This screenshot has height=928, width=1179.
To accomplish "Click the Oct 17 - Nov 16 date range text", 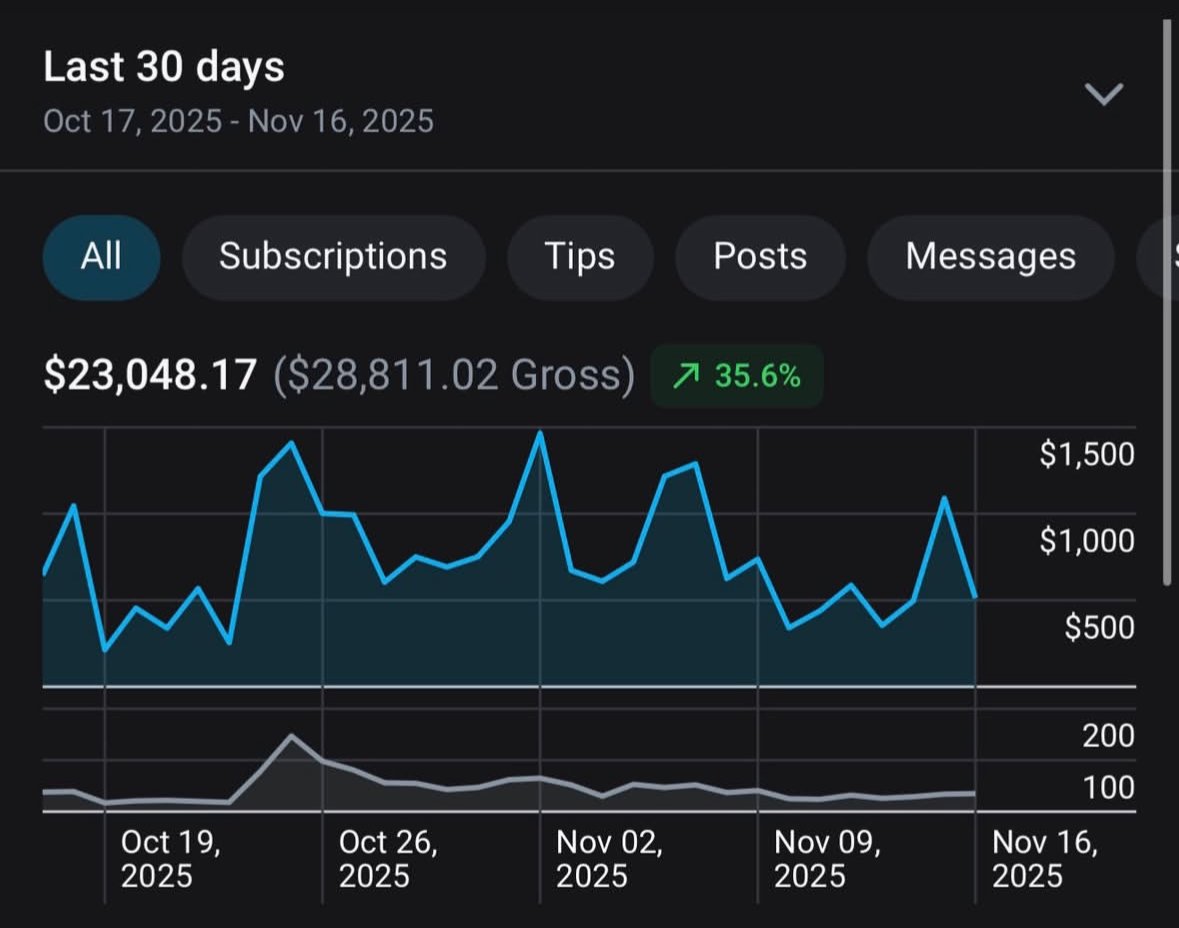I will (238, 122).
